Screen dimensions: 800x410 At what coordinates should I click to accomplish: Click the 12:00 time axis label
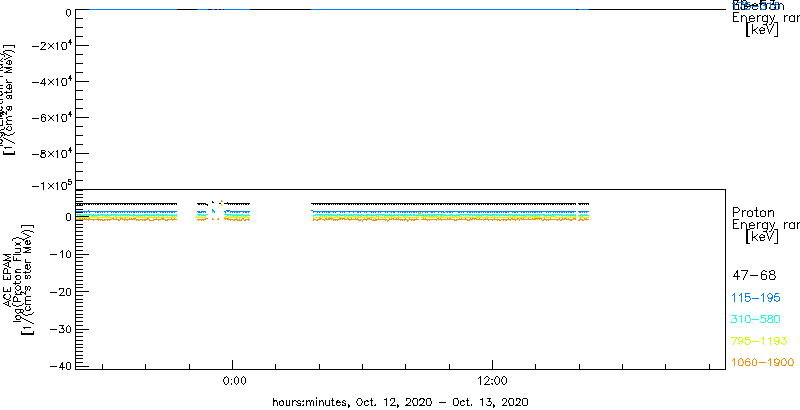[492, 380]
